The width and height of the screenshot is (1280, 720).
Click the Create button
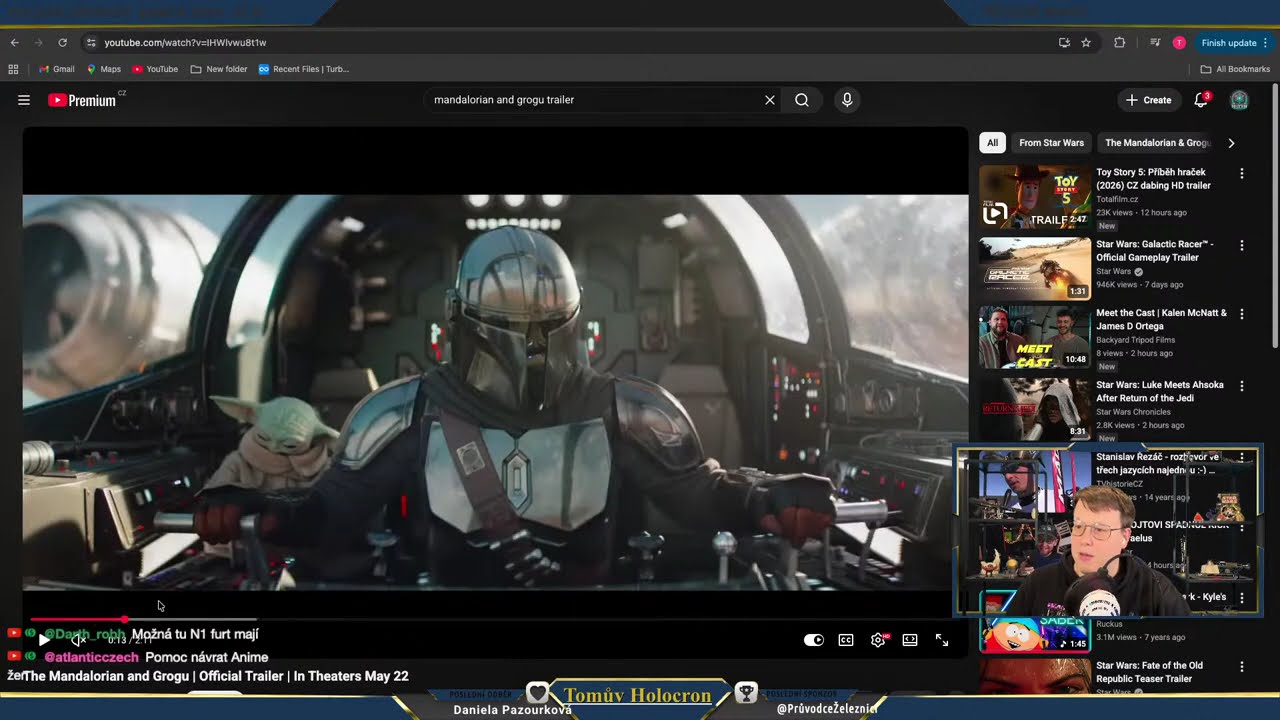pyautogui.click(x=1148, y=100)
